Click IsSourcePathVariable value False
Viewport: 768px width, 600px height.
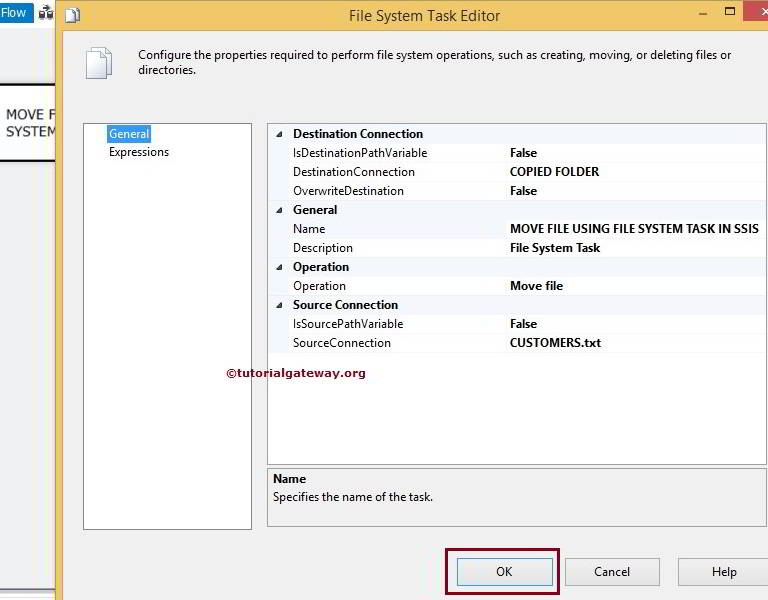pyautogui.click(x=523, y=324)
